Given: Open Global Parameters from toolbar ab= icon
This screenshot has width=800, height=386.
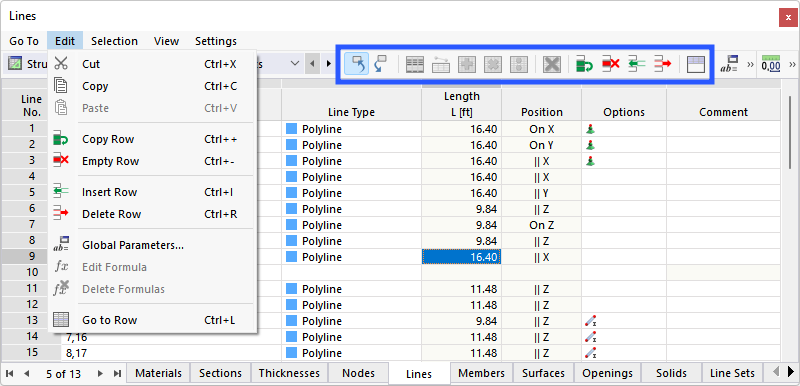Looking at the screenshot, I should point(731,64).
